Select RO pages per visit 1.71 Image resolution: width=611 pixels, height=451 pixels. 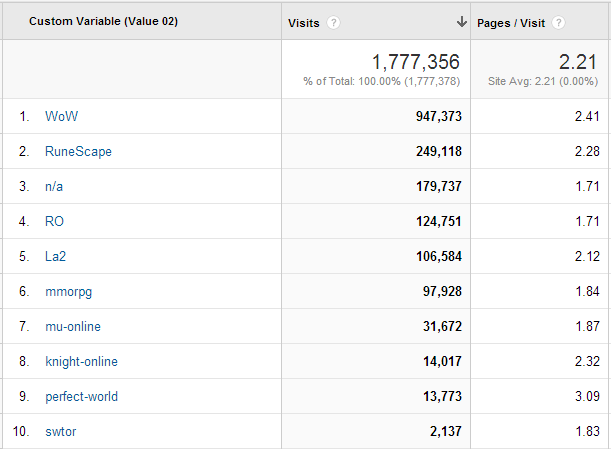coord(588,221)
